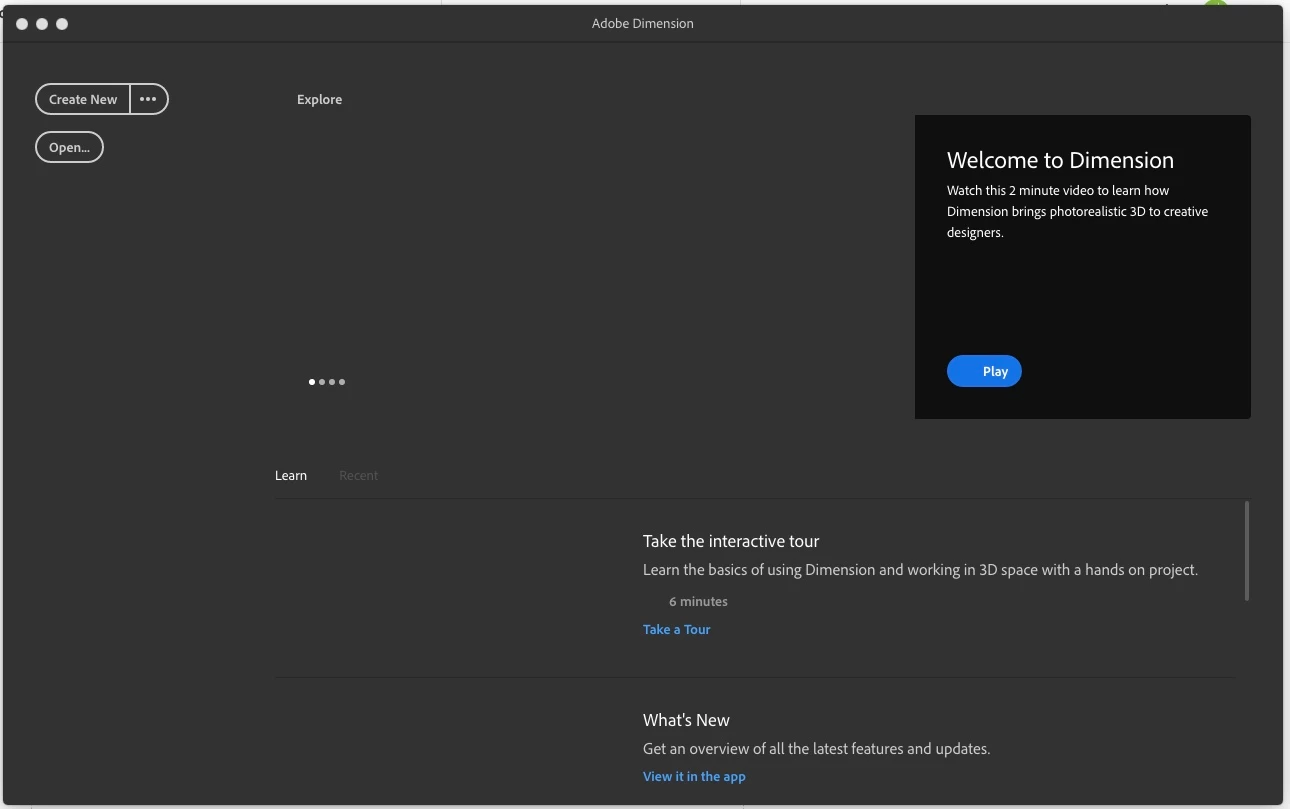
Task: Click the Explore section heading
Action: pos(319,99)
